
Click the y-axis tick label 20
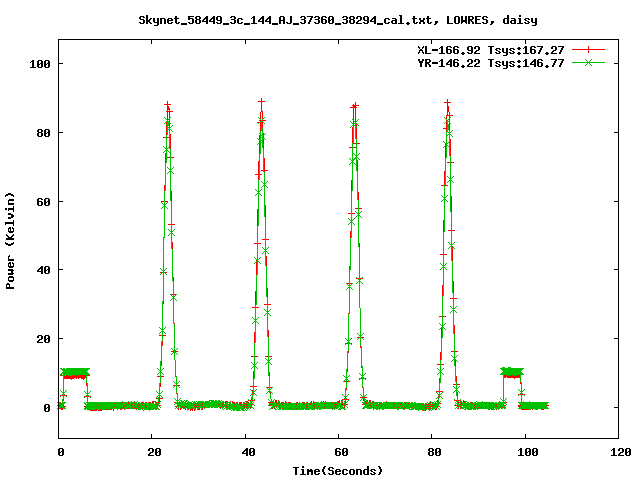[43, 339]
